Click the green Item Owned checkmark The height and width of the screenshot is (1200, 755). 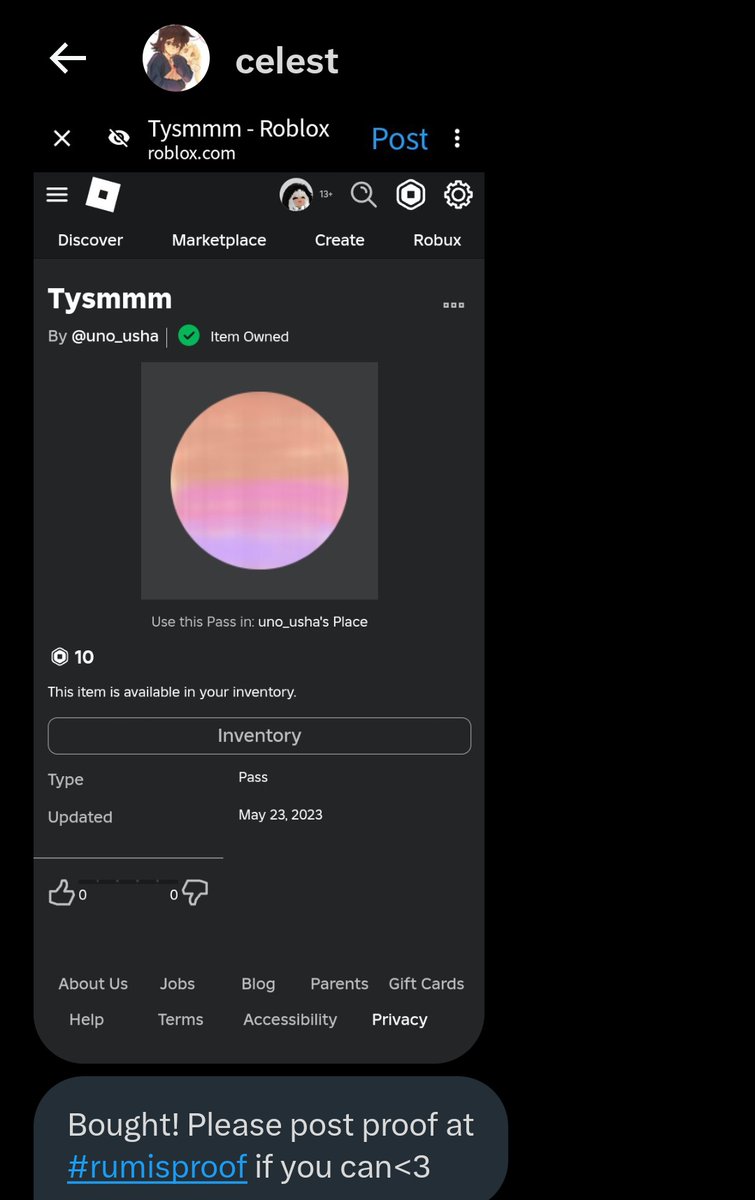(189, 336)
